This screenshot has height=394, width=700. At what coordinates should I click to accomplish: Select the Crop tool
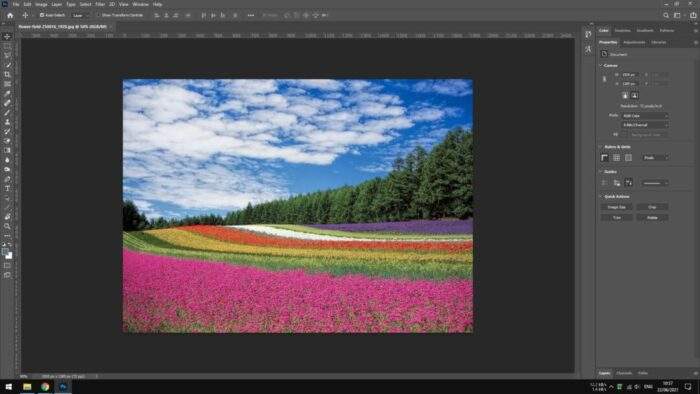7,75
